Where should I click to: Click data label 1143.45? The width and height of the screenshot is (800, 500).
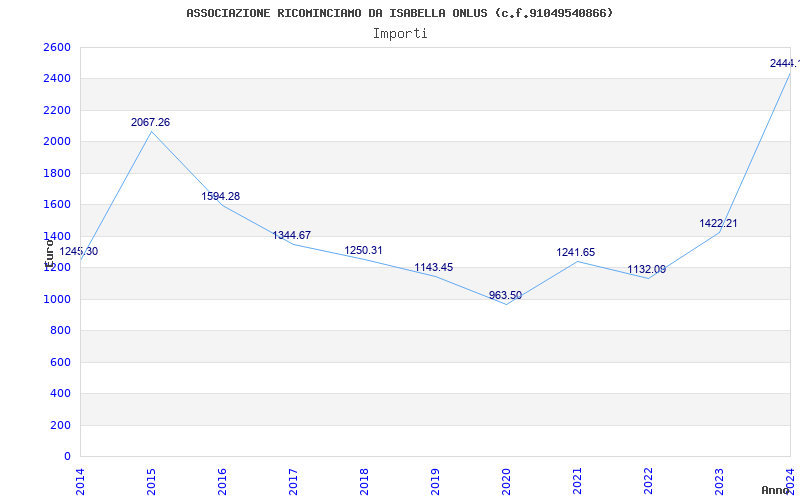coord(434,267)
